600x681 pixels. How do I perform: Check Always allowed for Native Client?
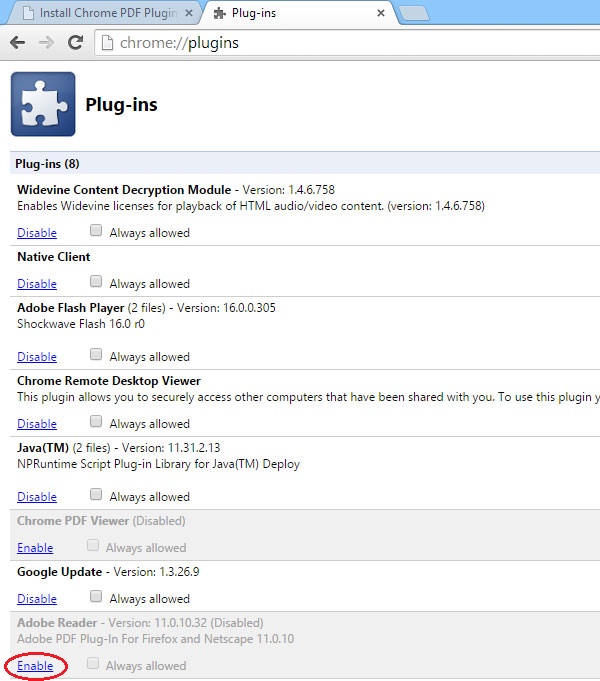coord(96,282)
